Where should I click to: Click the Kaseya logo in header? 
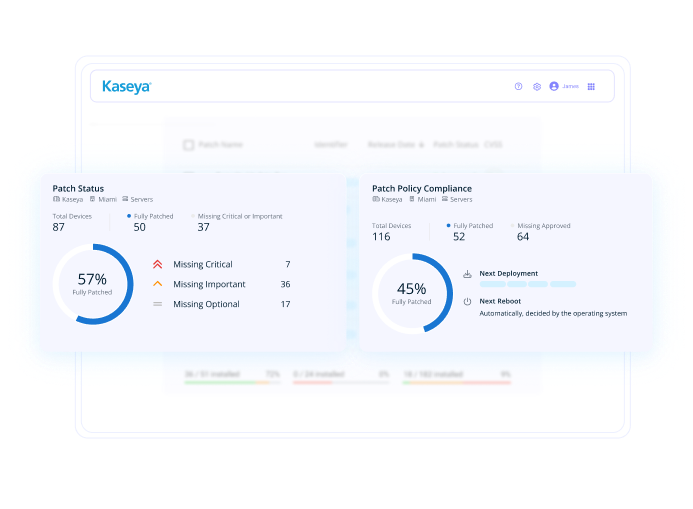[127, 87]
